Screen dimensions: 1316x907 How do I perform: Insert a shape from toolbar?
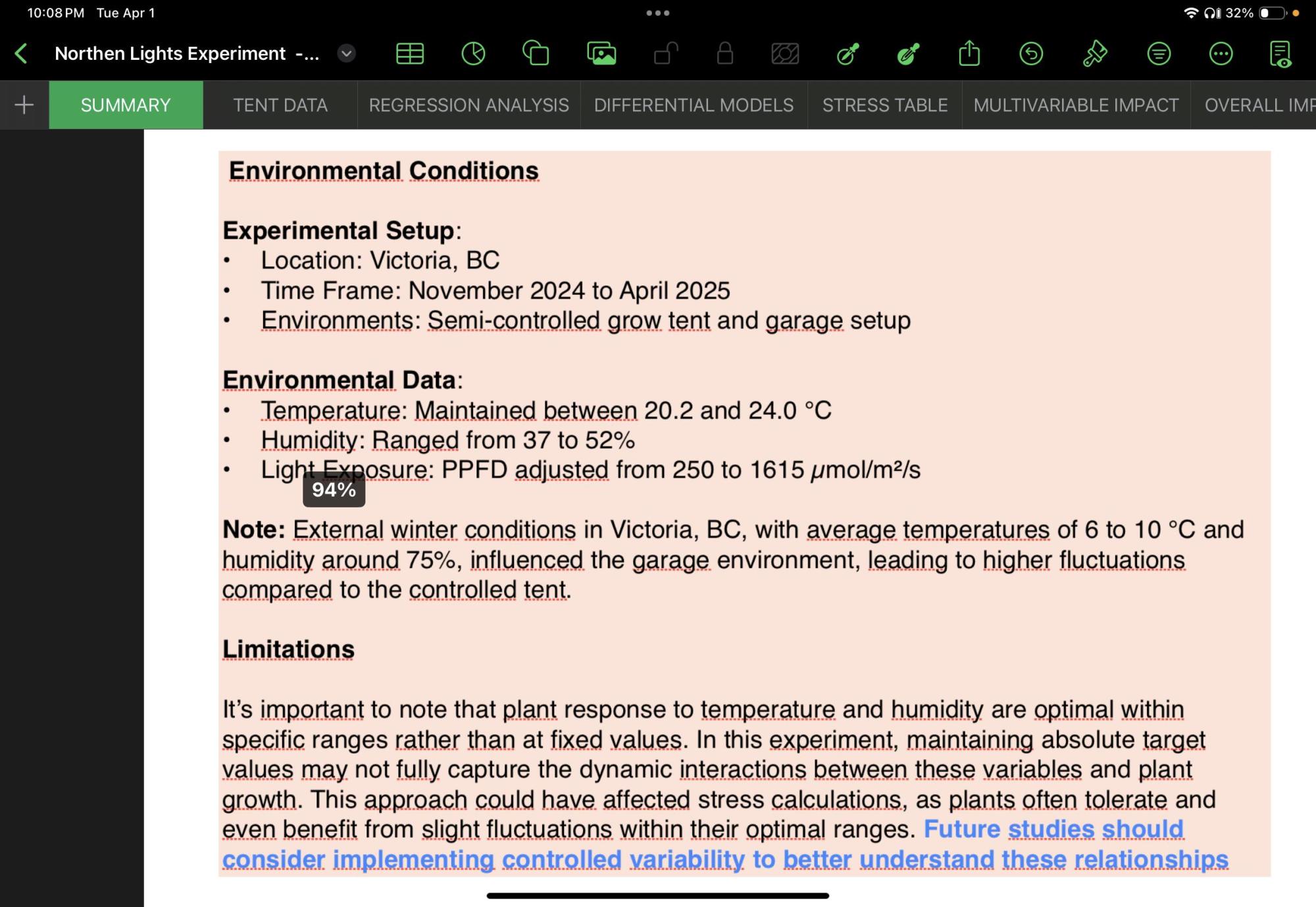coord(536,53)
